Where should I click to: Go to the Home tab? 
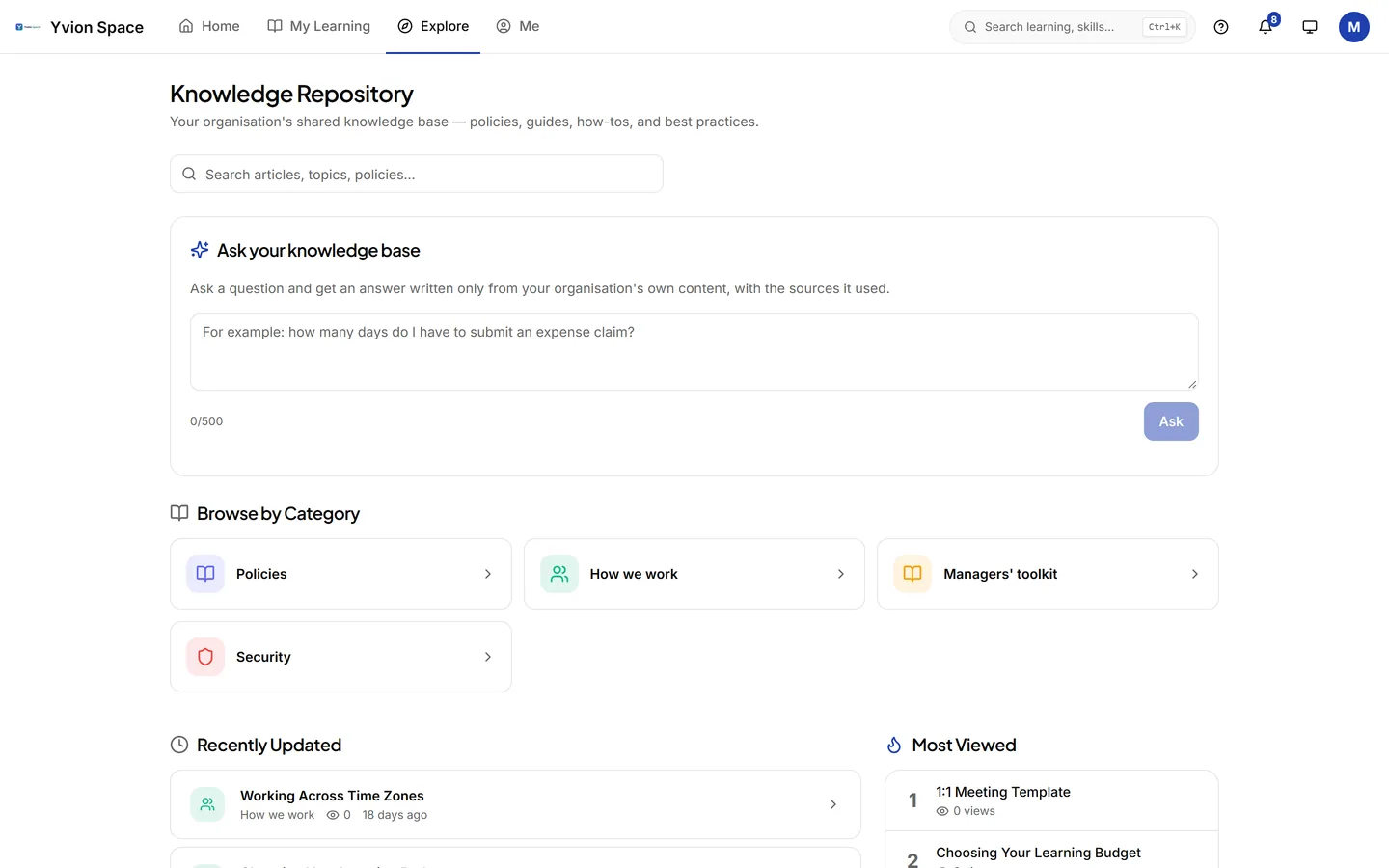pos(209,26)
